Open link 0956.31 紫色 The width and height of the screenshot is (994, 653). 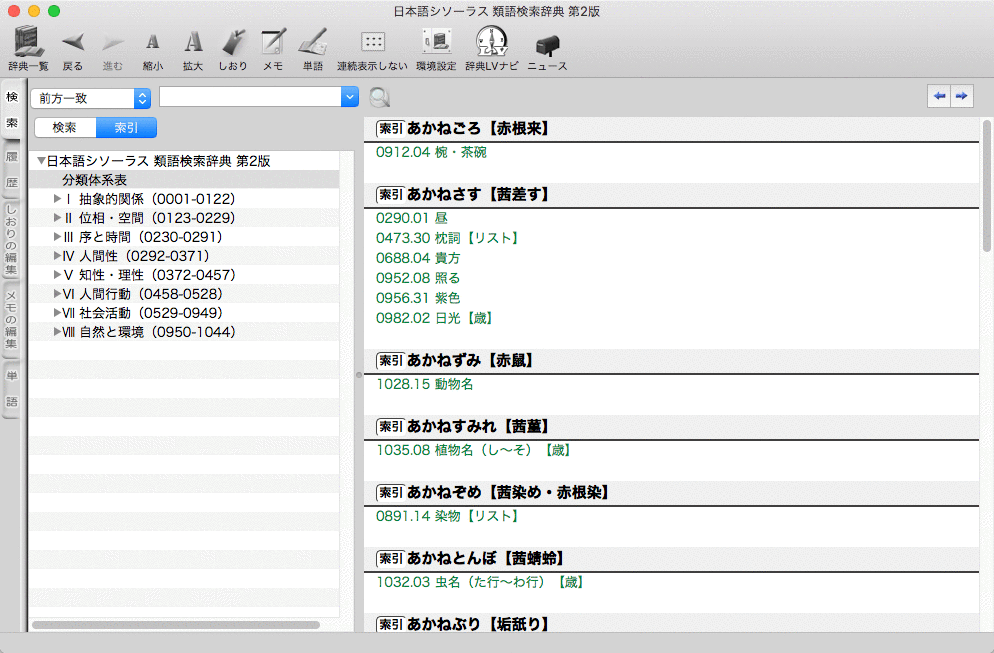pyautogui.click(x=418, y=298)
